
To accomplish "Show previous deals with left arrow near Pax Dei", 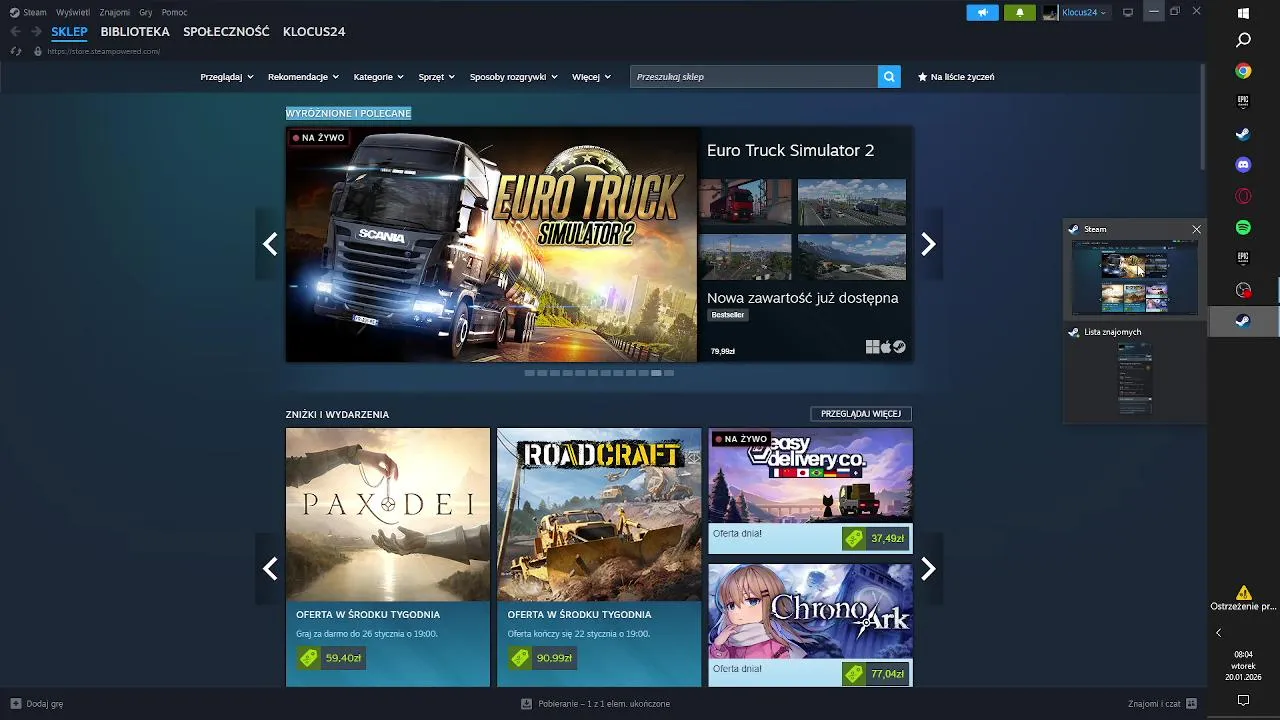I will [270, 569].
